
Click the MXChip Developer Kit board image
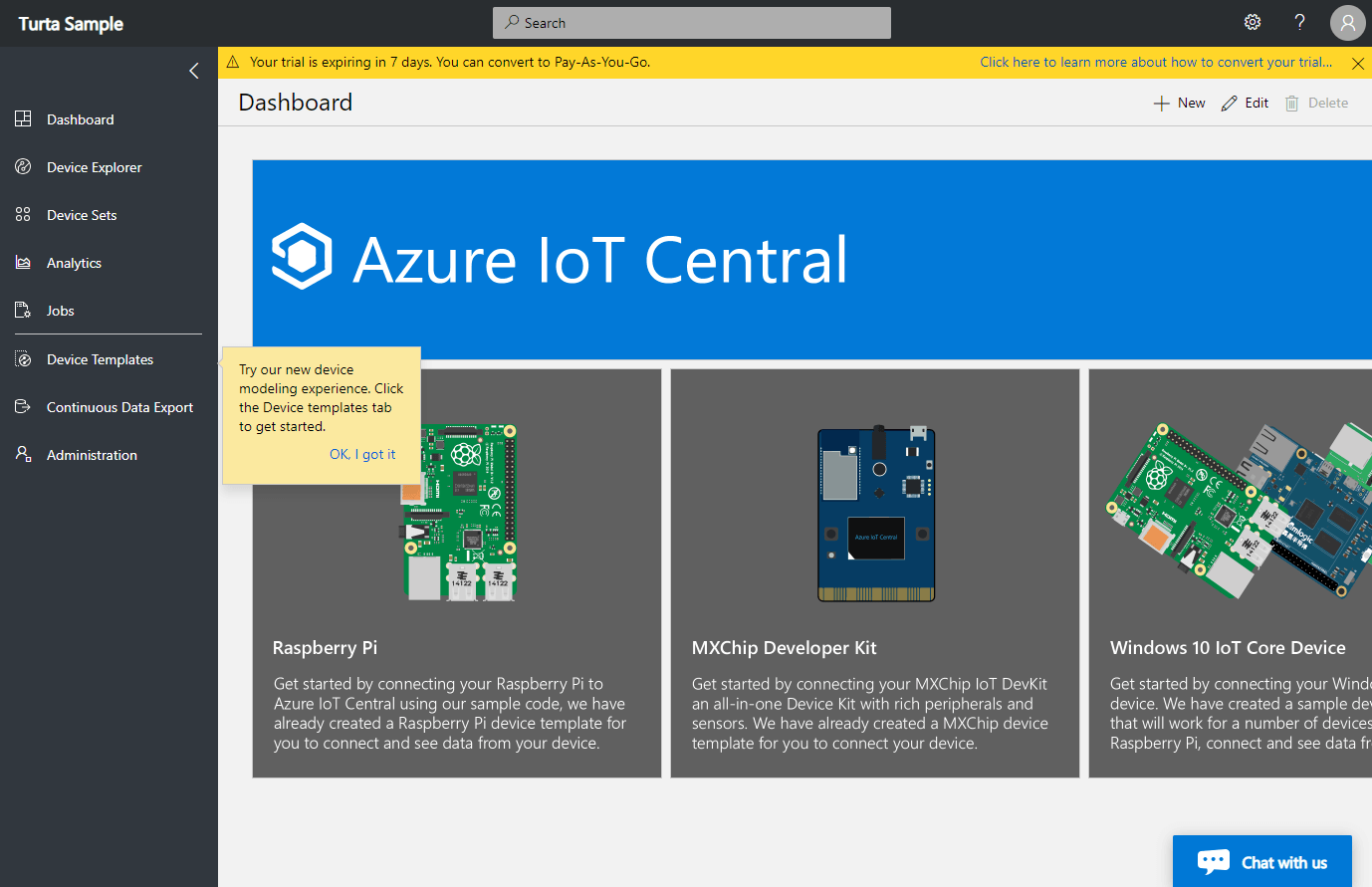876,513
